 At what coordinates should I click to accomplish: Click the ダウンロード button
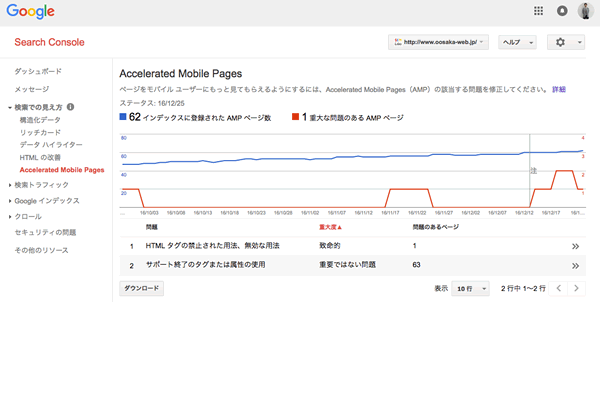tap(142, 288)
